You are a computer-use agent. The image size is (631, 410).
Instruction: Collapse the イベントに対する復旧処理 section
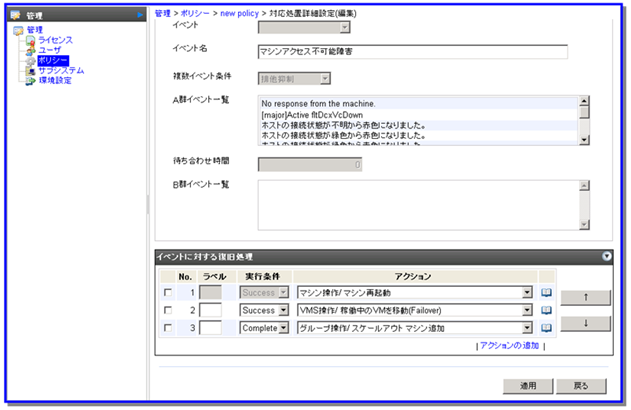606,256
